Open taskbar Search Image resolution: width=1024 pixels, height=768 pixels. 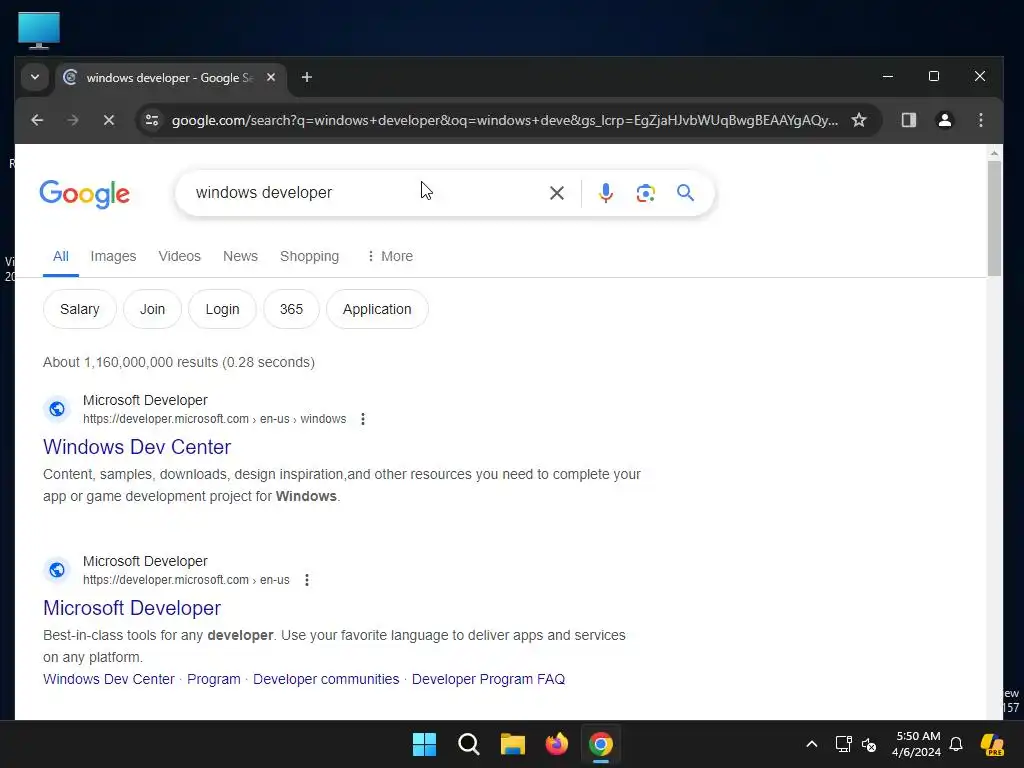pyautogui.click(x=468, y=744)
